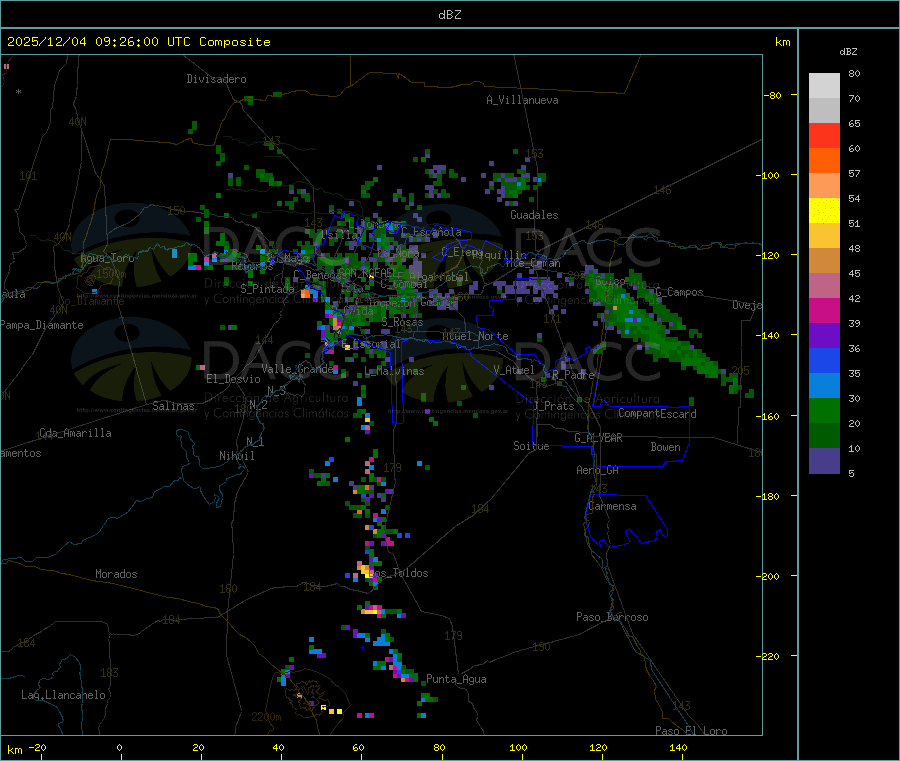Image resolution: width=900 pixels, height=761 pixels.
Task: Click the Soitue map label
Action: pos(531,446)
